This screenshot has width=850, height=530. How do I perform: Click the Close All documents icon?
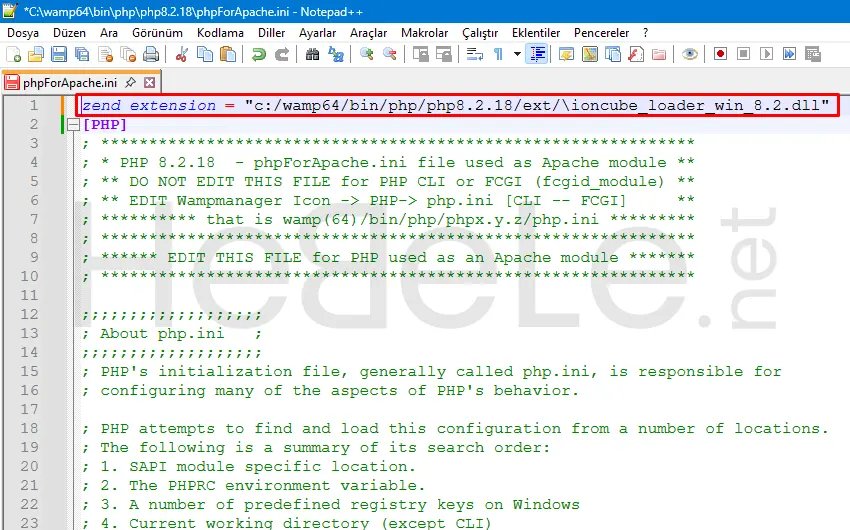(128, 54)
